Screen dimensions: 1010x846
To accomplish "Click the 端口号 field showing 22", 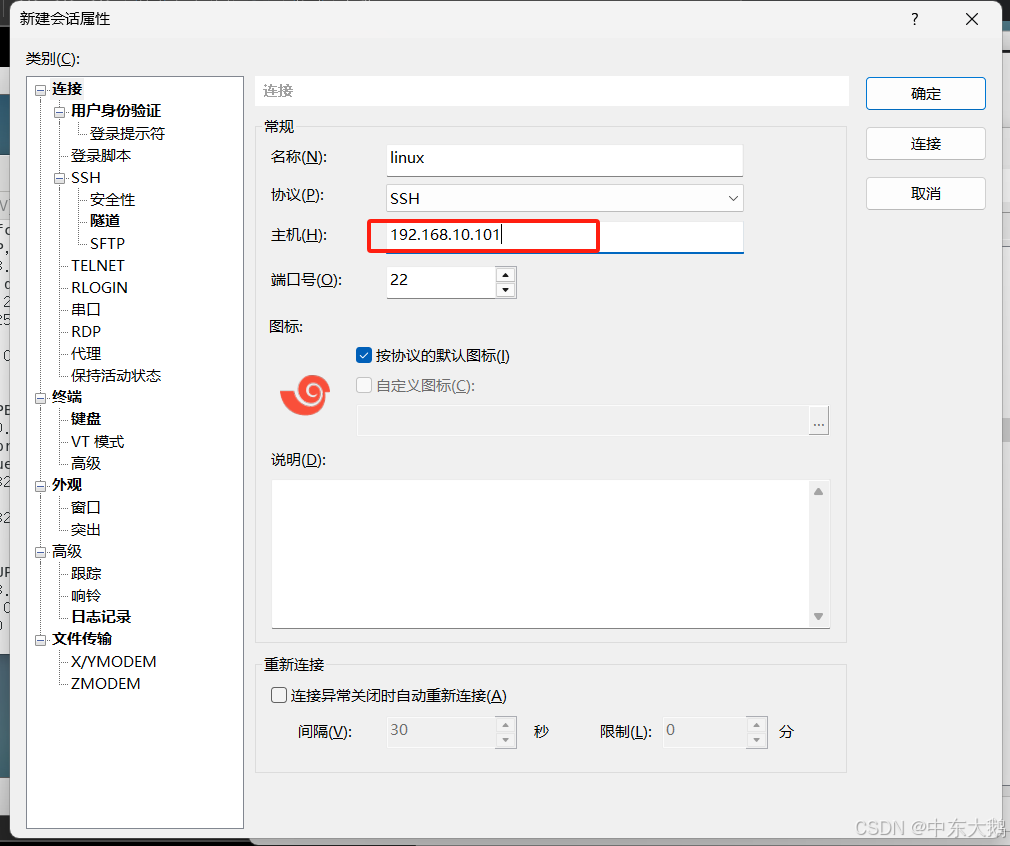I will click(441, 282).
